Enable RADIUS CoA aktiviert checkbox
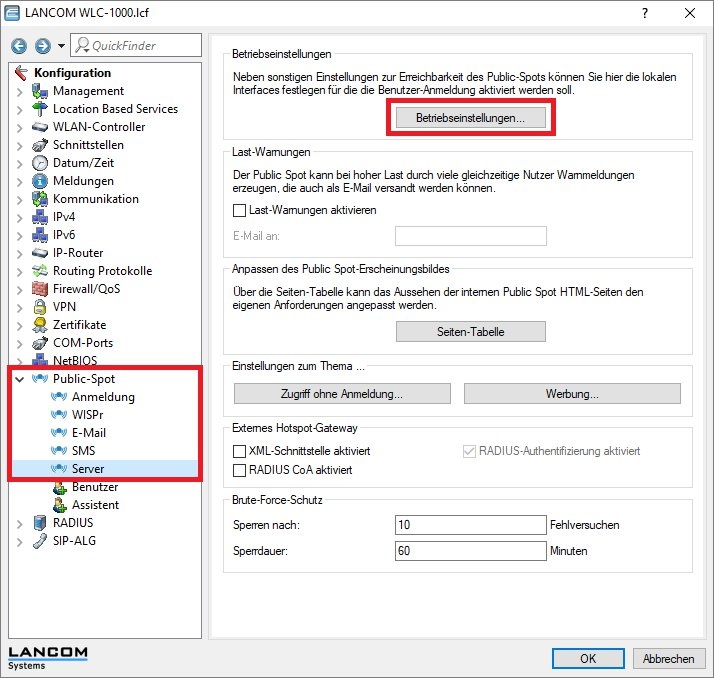 click(x=239, y=470)
